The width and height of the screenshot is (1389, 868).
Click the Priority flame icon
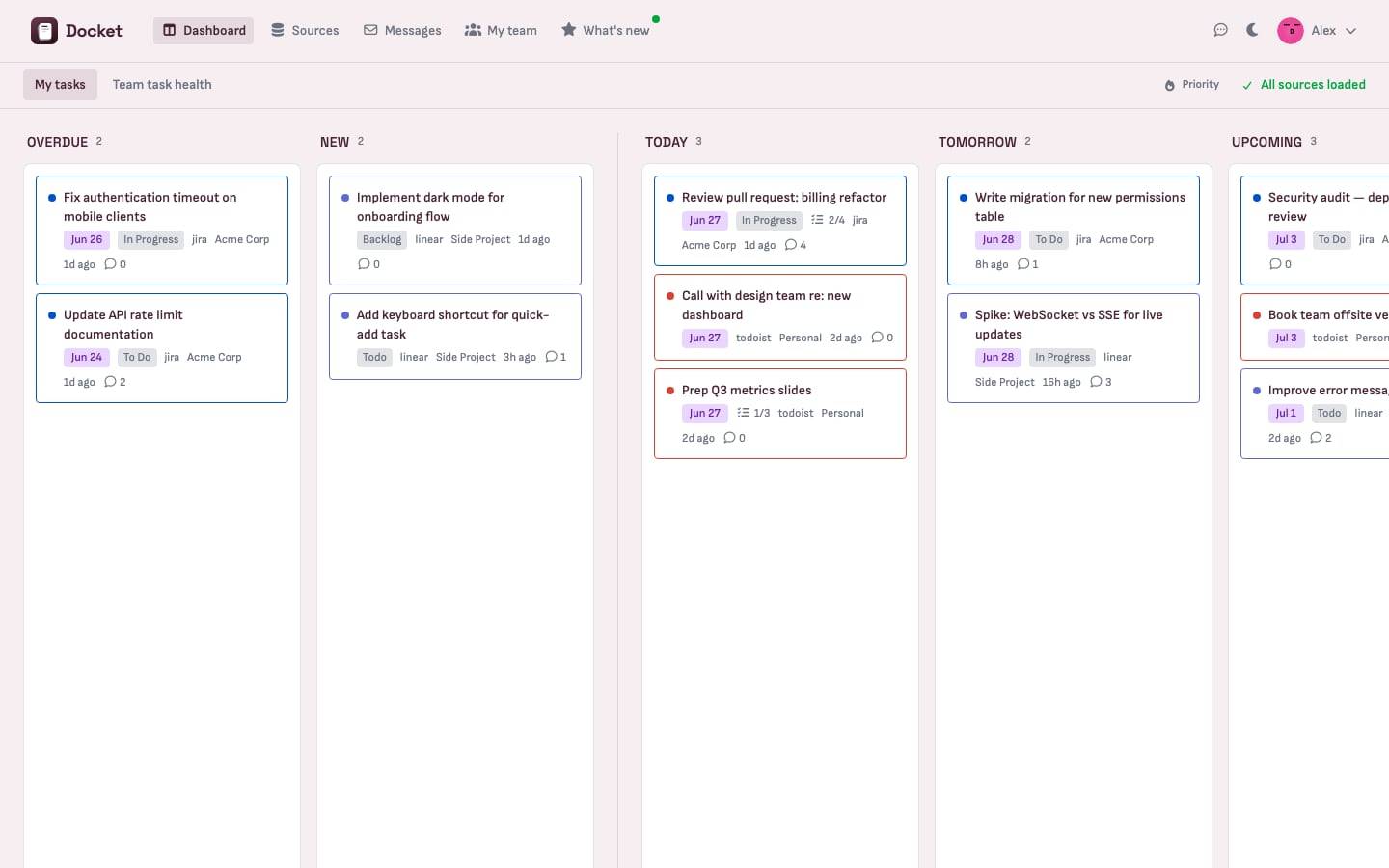coord(1170,85)
